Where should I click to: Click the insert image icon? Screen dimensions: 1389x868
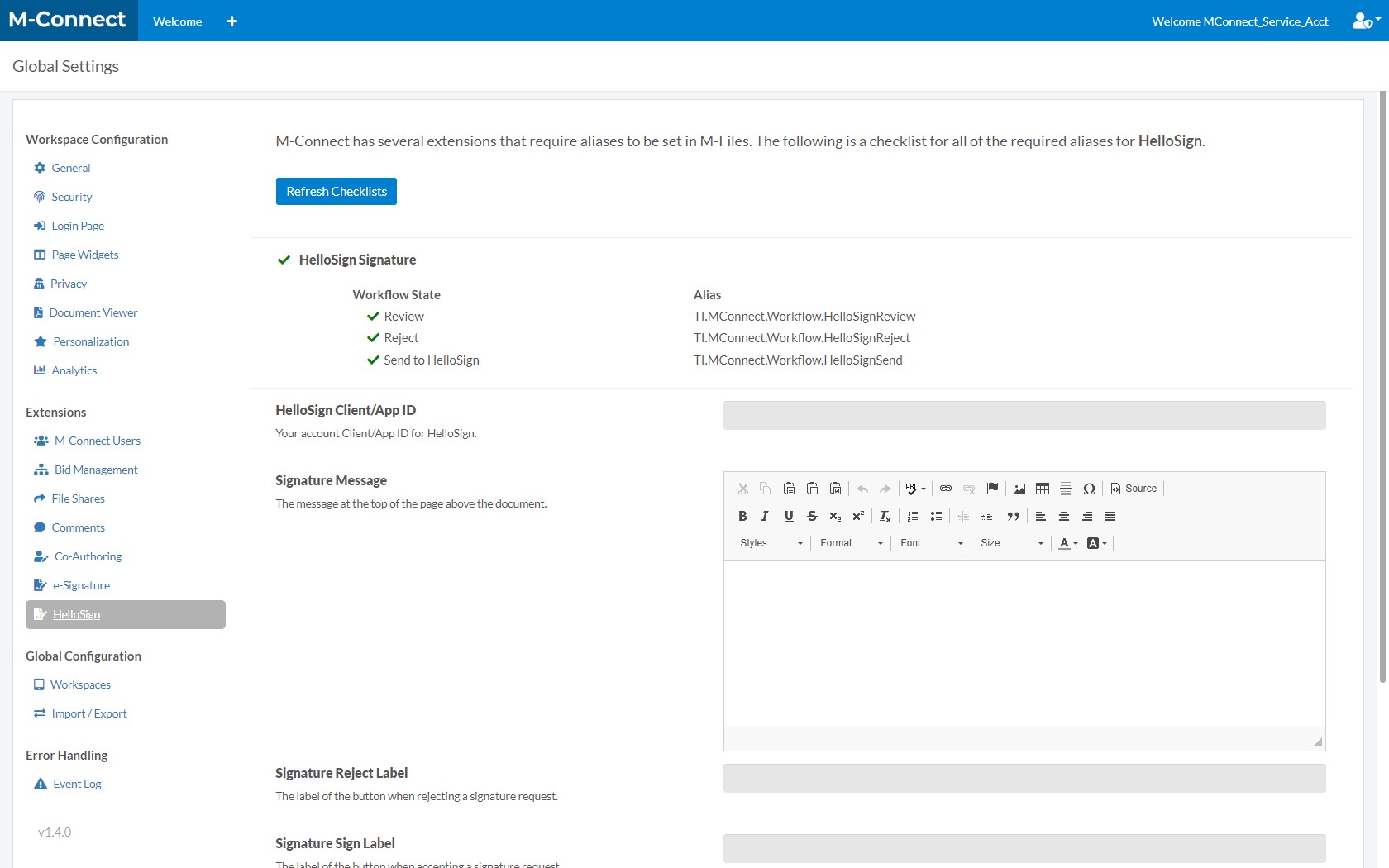click(1019, 489)
